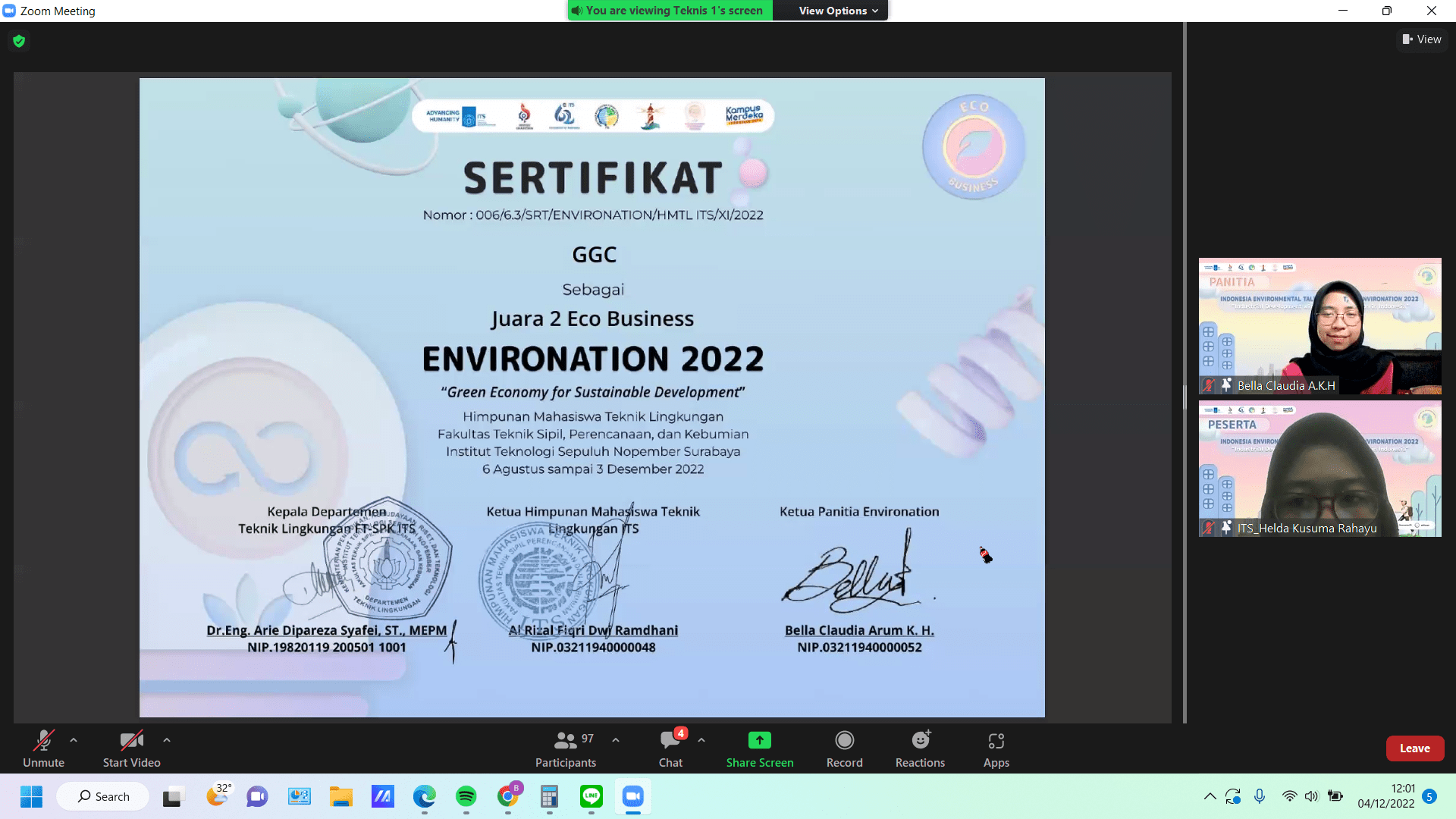
Task: Expand the arrow next to Participants
Action: pyautogui.click(x=616, y=740)
